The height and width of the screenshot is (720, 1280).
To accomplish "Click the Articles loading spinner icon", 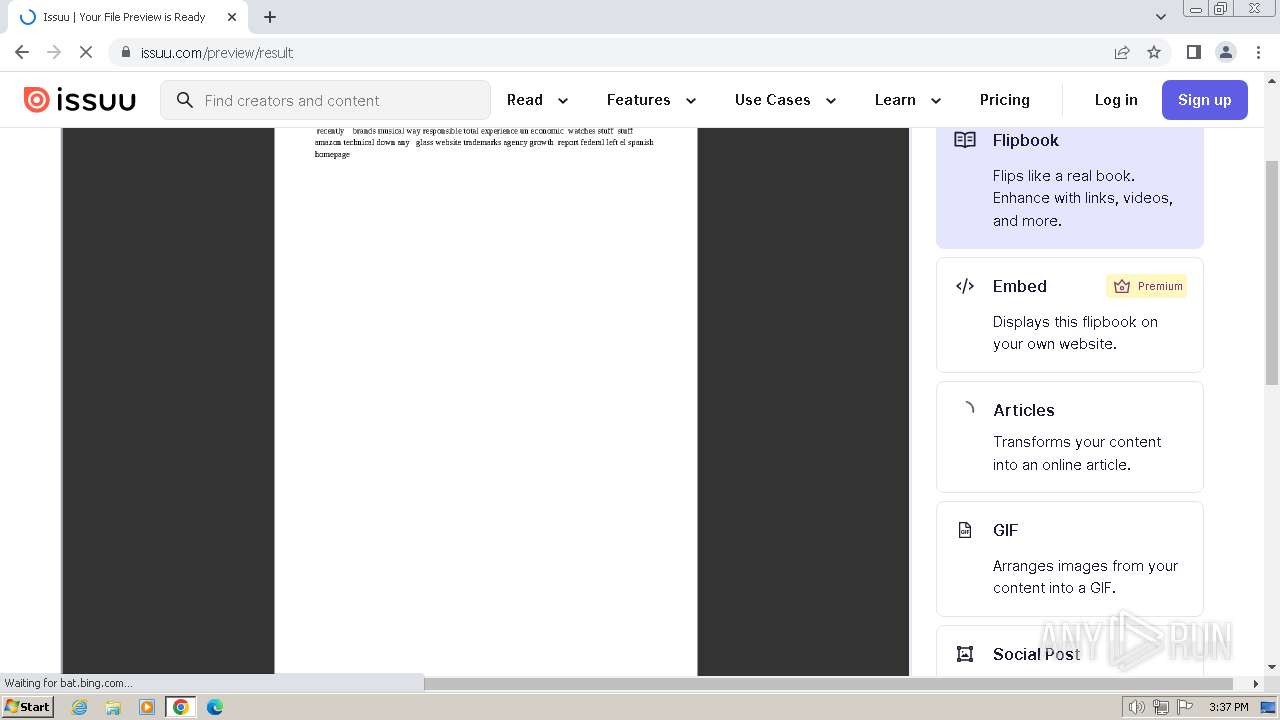I will point(966,409).
